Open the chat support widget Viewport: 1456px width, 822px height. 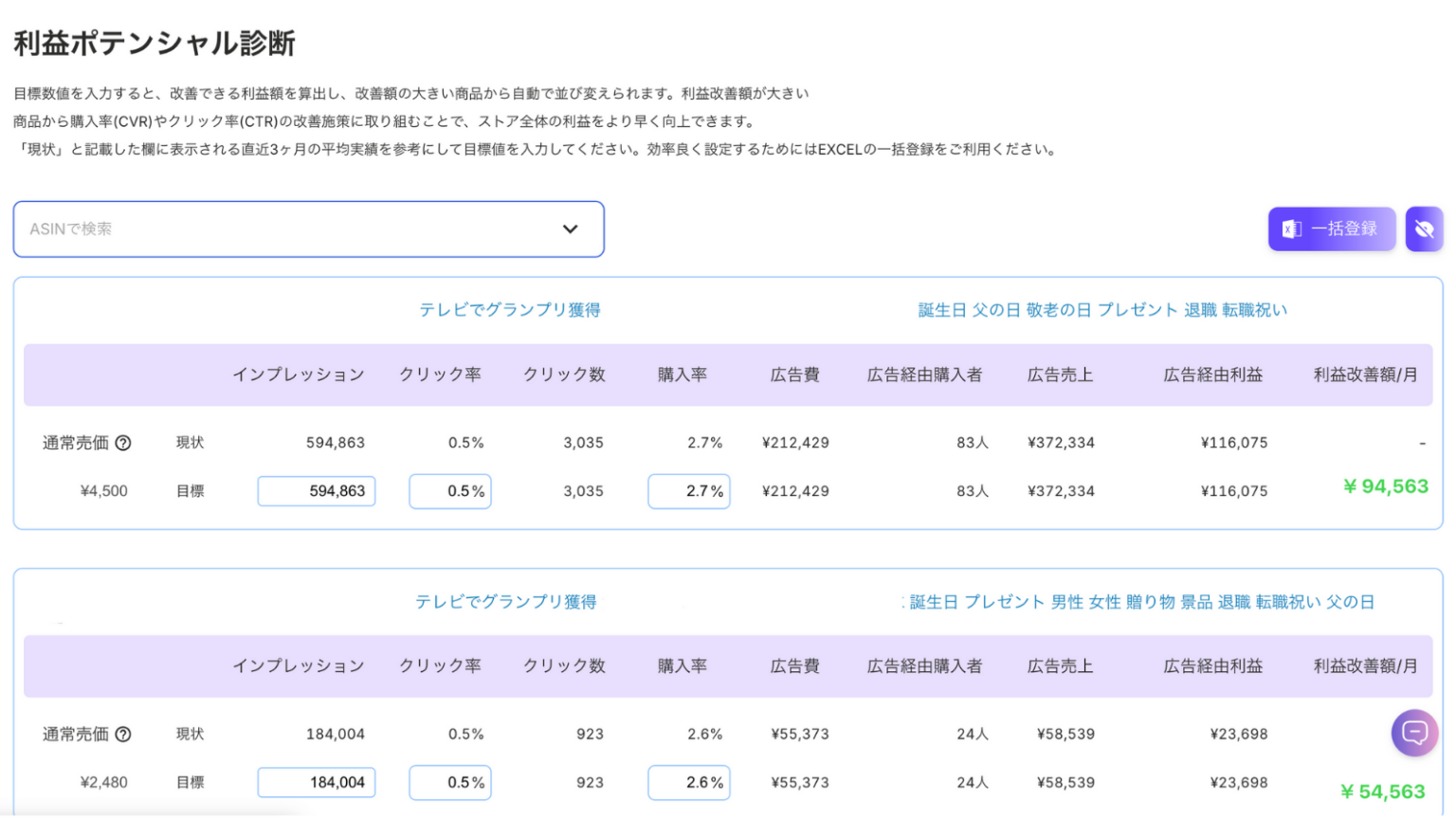coord(1414,733)
